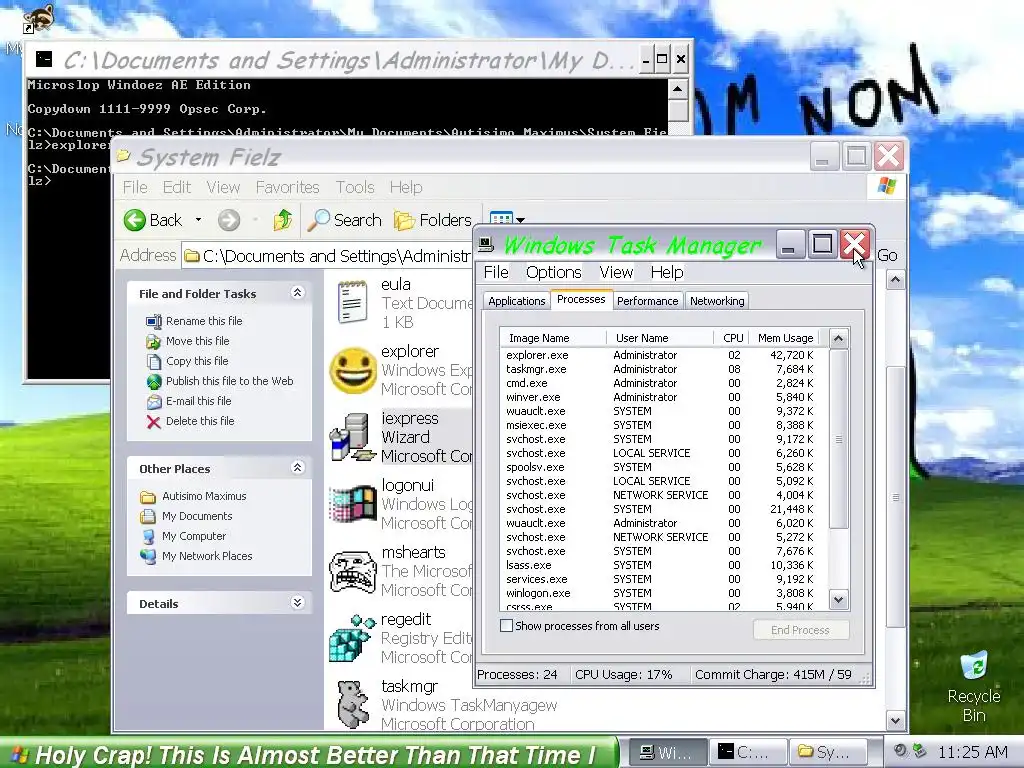Screen dimensions: 1024x768
Task: Click the system tray clock showing 11:25 AM
Action: point(972,752)
